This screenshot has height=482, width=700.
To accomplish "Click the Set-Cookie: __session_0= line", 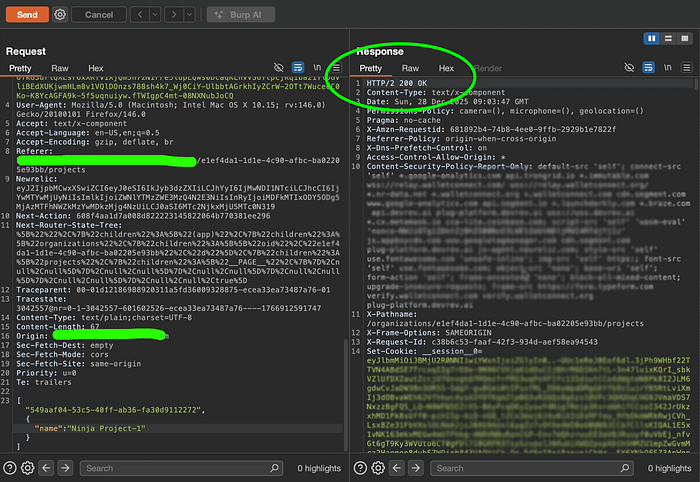I will click(425, 351).
